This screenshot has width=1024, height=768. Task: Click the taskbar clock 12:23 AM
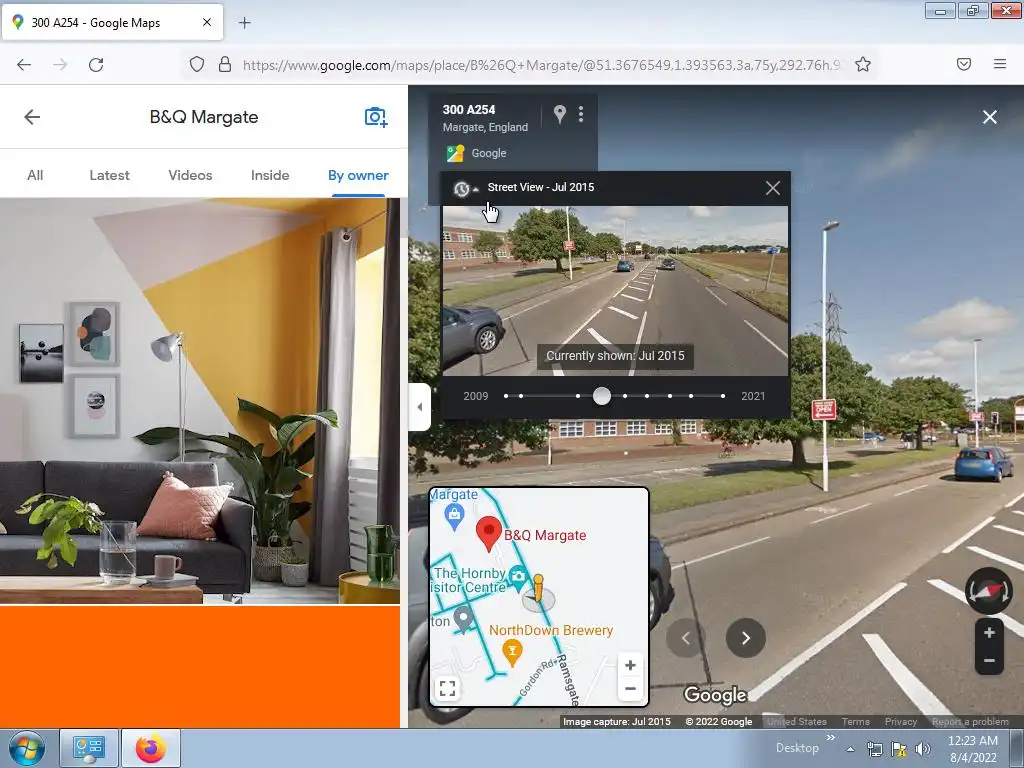(x=972, y=741)
